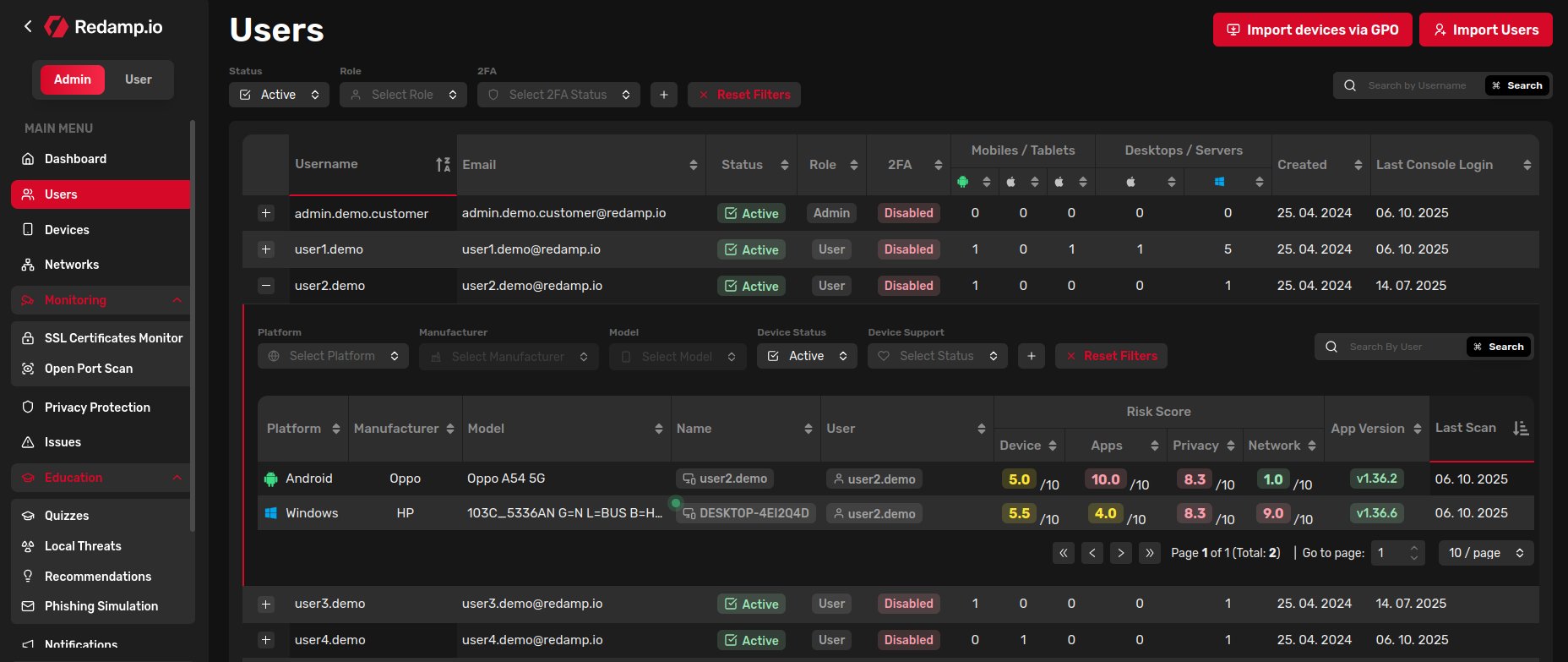Click Import devices via GPO button
Image resolution: width=1568 pixels, height=662 pixels.
coord(1312,30)
